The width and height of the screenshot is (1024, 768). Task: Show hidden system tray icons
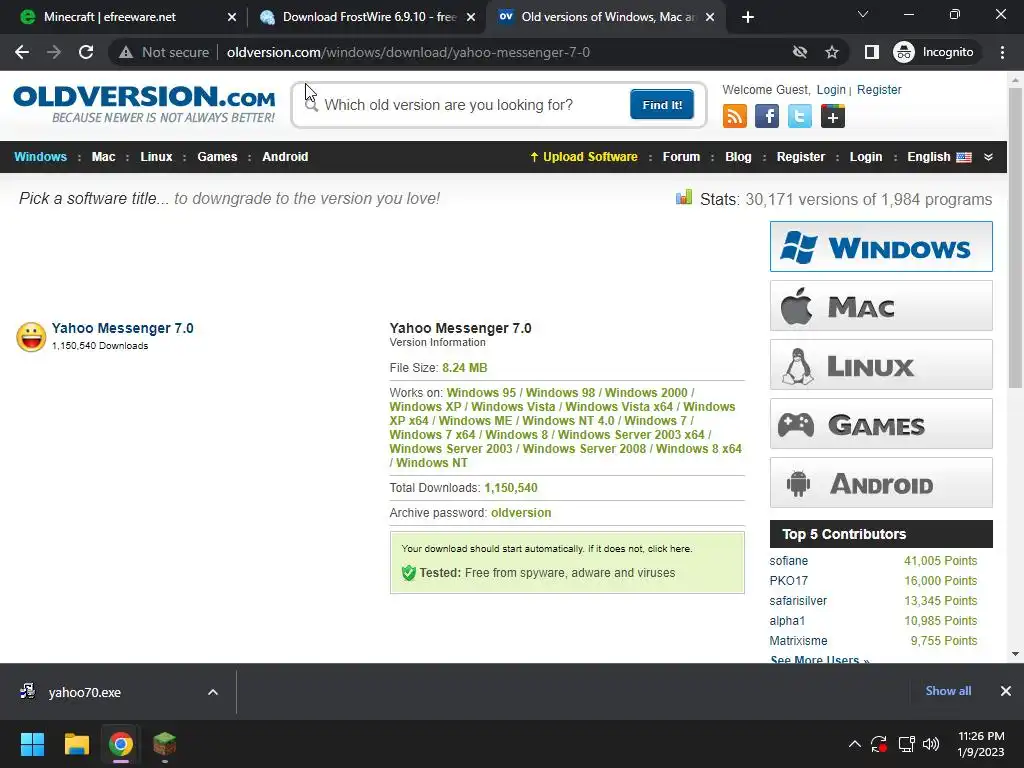click(x=854, y=744)
